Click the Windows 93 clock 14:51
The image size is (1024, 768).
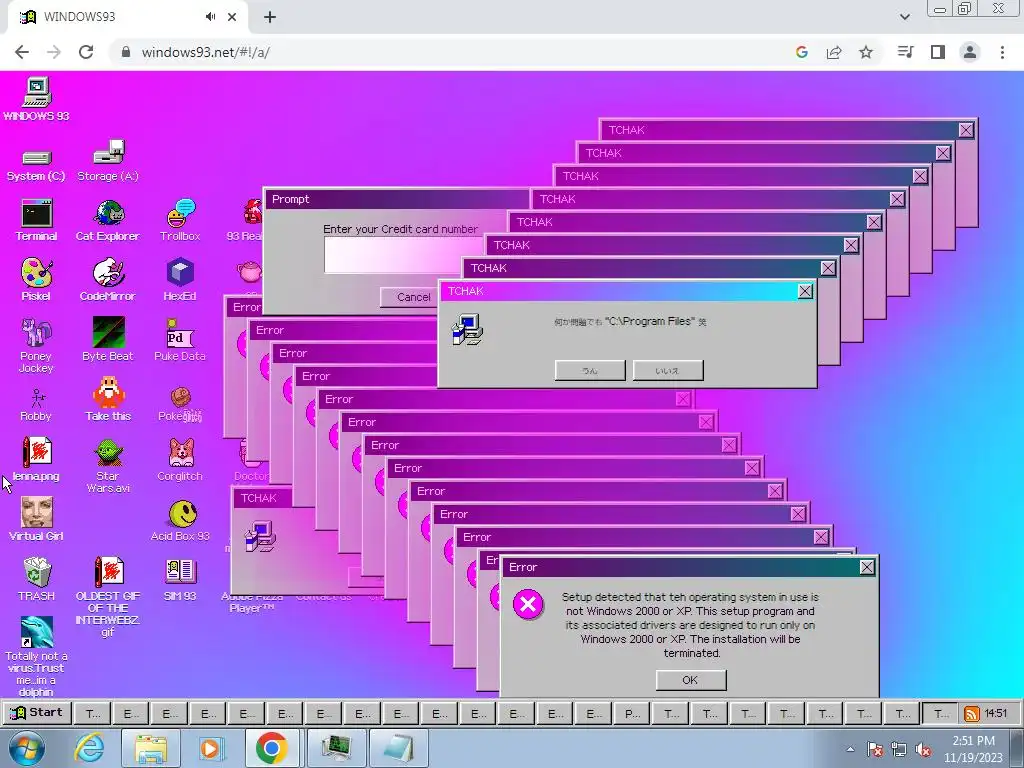click(x=996, y=714)
